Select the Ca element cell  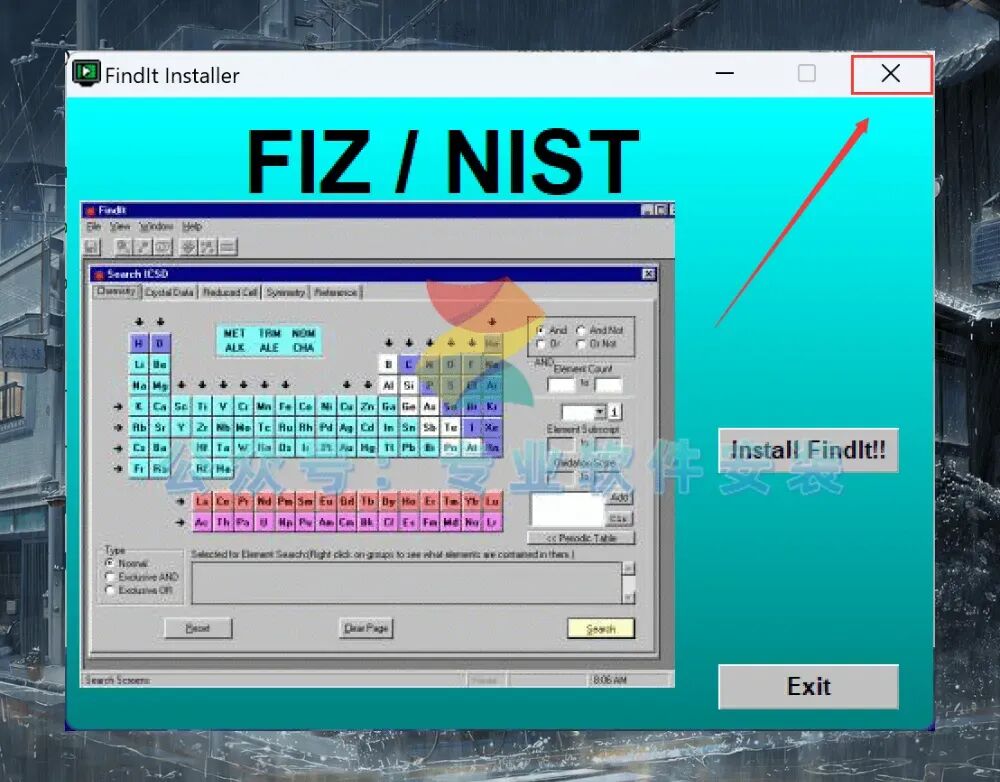click(160, 406)
